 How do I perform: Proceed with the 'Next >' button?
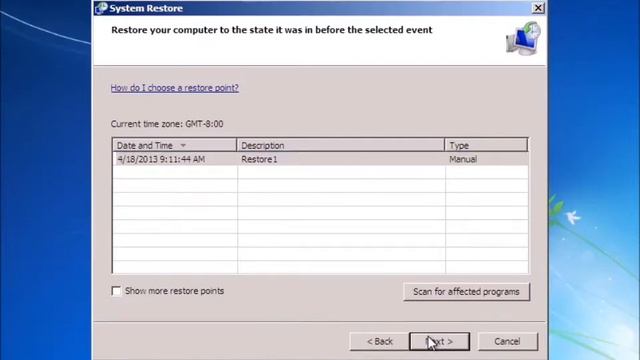click(440, 341)
